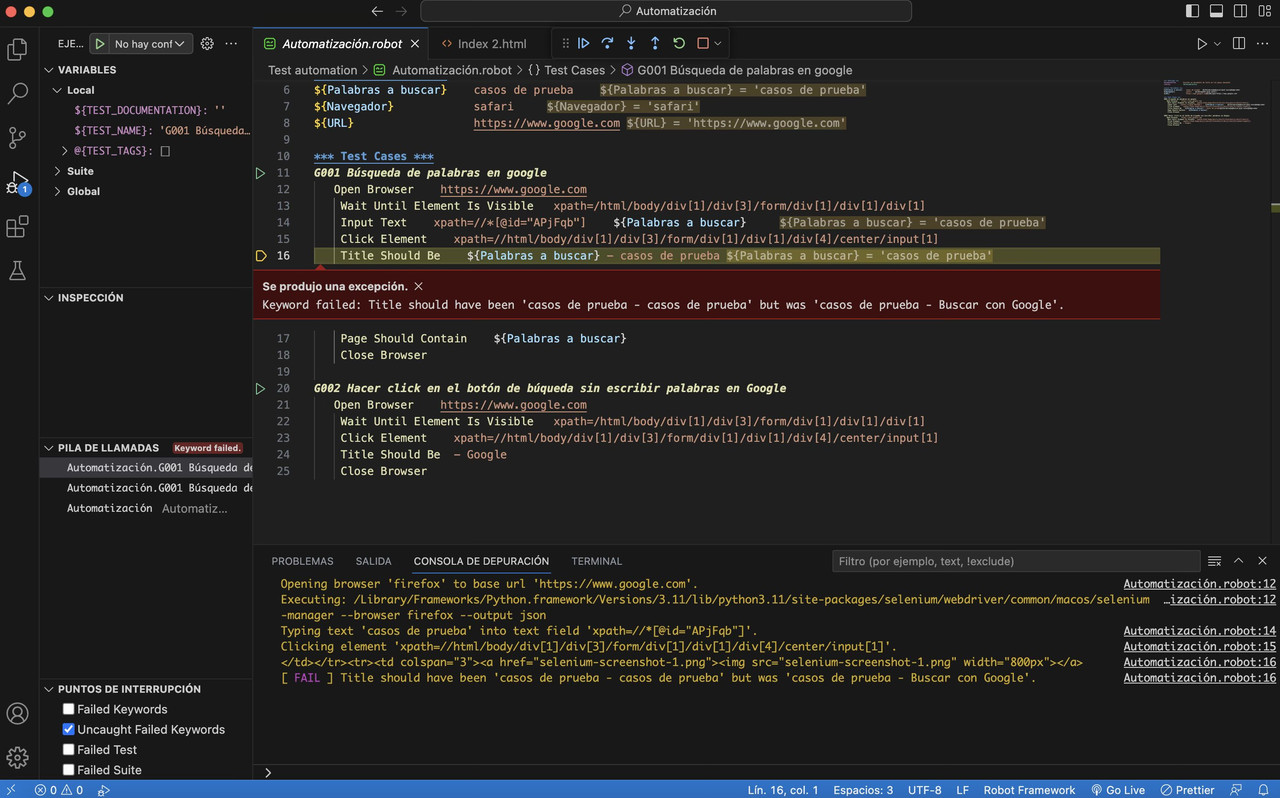Collapse the VARIABLES section
The image size is (1280, 798).
click(49, 70)
